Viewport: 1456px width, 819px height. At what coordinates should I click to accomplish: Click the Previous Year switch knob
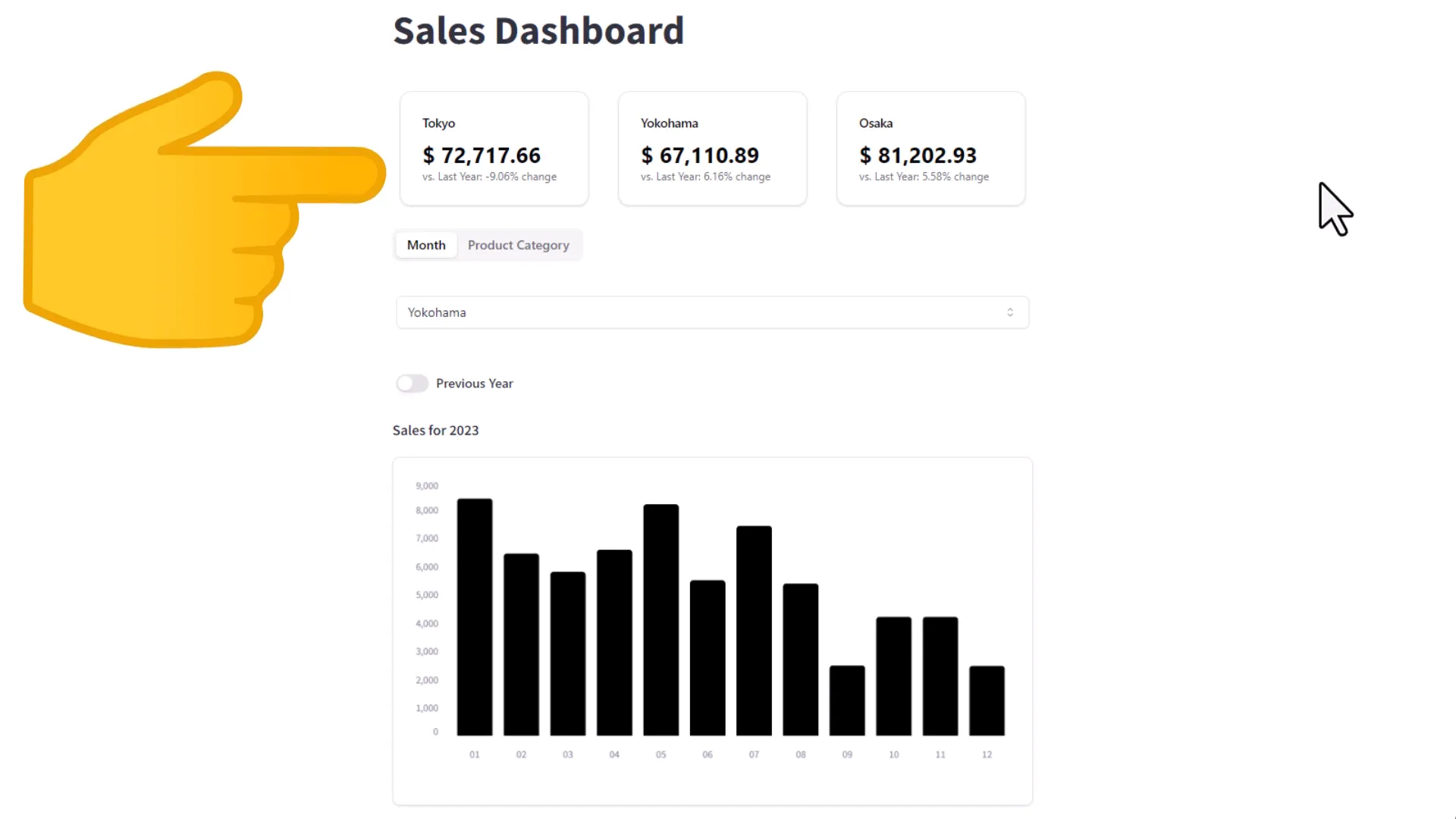point(406,383)
